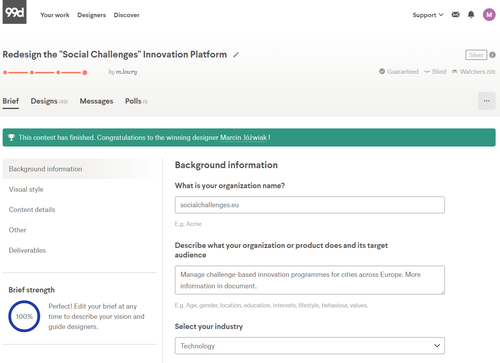Click the Guaranteed checkmark icon
This screenshot has height=363, width=500.
tap(382, 71)
